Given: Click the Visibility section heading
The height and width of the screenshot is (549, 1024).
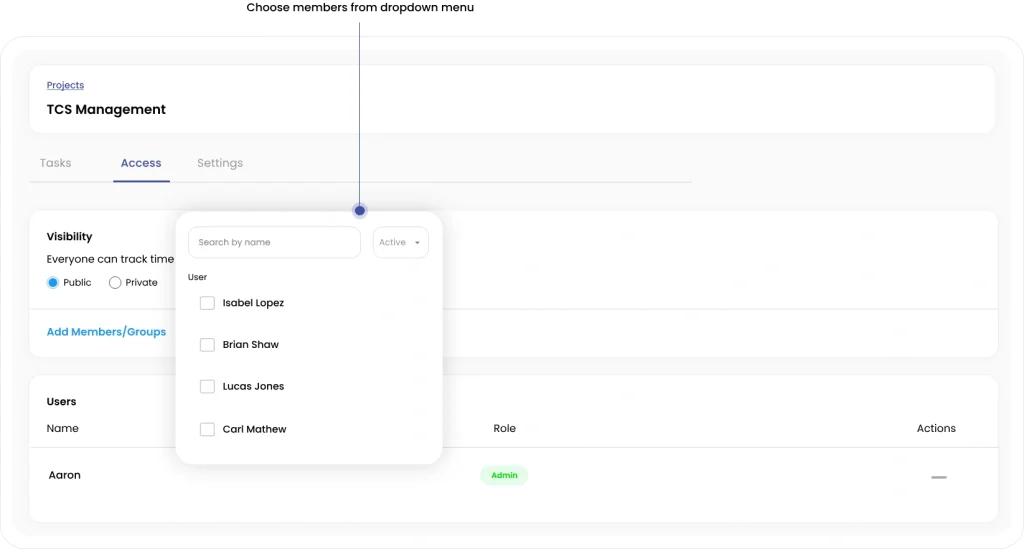Looking at the screenshot, I should coord(69,236).
